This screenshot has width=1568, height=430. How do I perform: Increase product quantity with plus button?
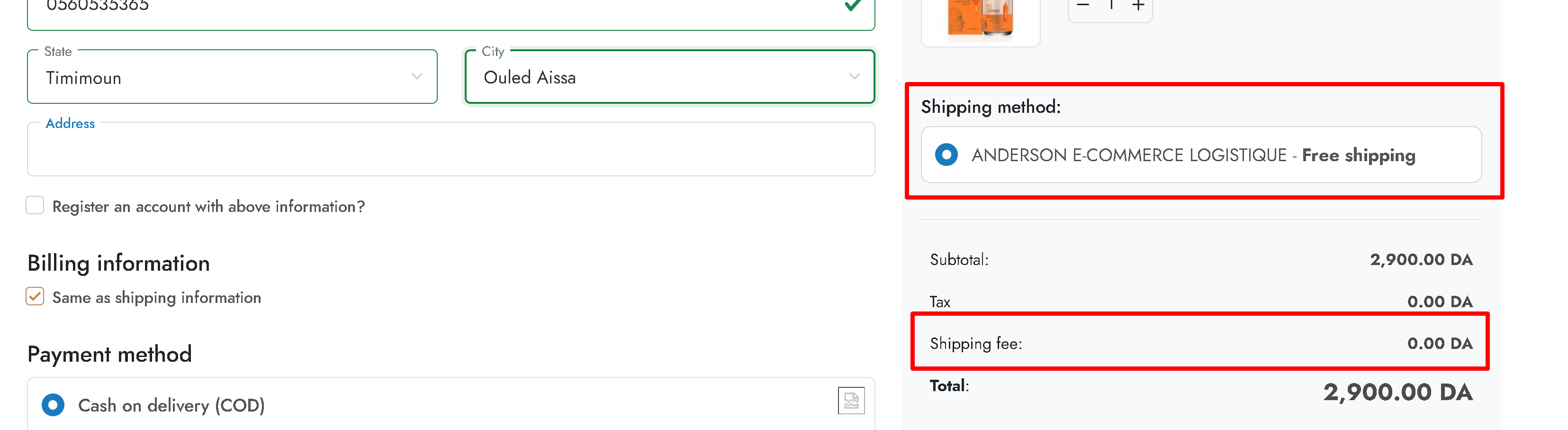(x=1138, y=6)
